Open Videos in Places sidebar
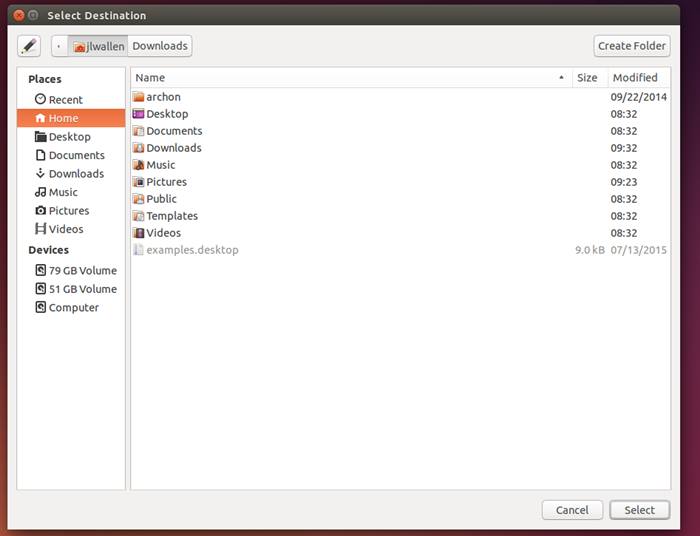700x536 pixels. (x=71, y=229)
